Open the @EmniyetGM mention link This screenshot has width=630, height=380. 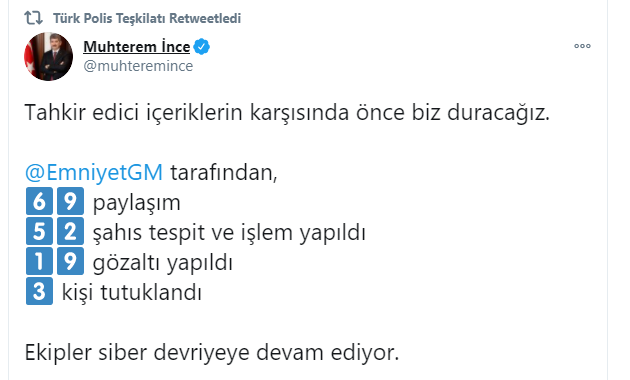[94, 173]
